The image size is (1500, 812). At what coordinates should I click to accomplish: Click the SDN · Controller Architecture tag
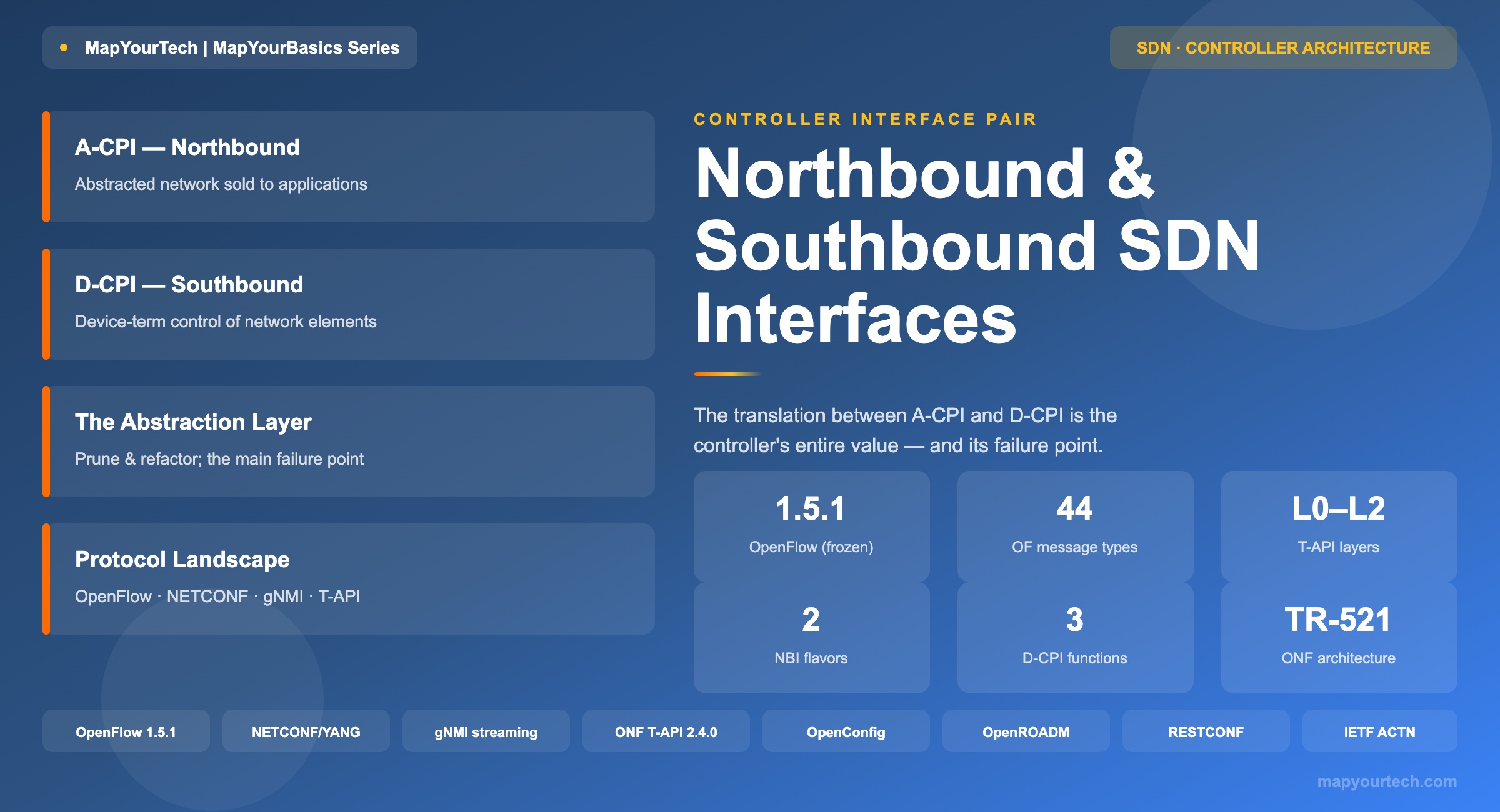click(1283, 47)
